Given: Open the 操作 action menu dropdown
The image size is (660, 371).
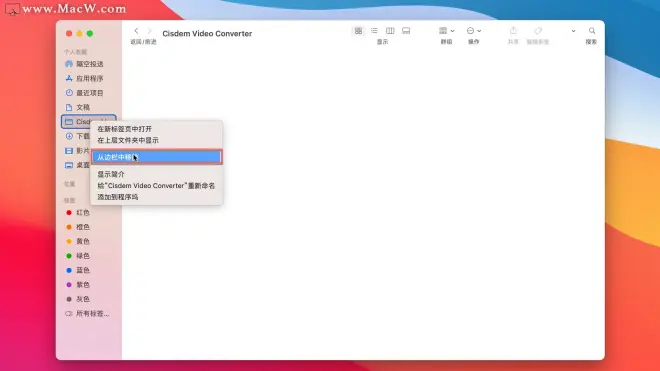Looking at the screenshot, I should (474, 31).
